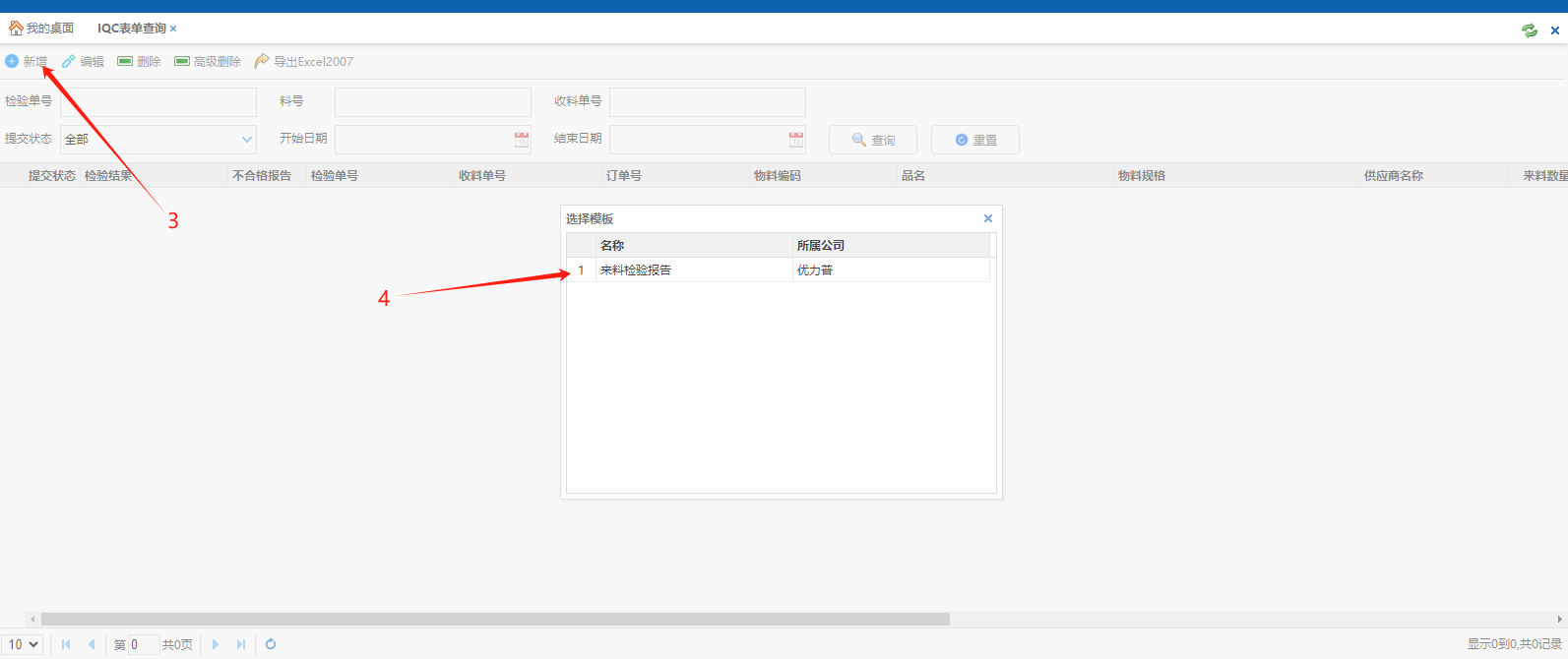Click the green refresh icon at top right

pyautogui.click(x=1529, y=30)
